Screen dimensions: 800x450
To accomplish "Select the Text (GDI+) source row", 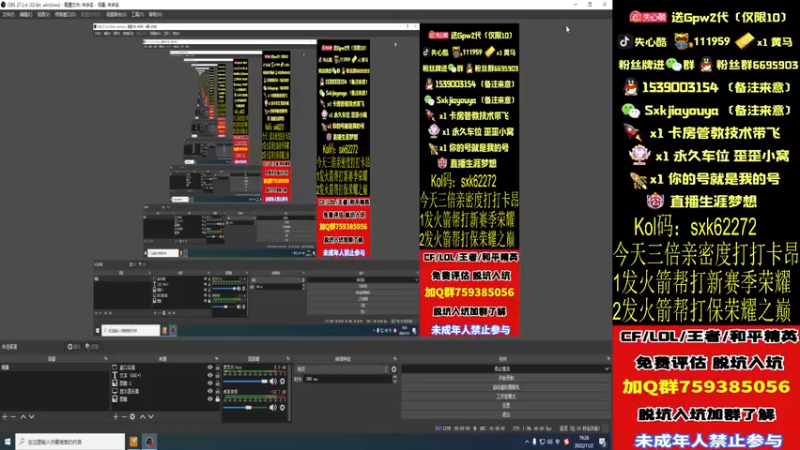I will [x=166, y=375].
